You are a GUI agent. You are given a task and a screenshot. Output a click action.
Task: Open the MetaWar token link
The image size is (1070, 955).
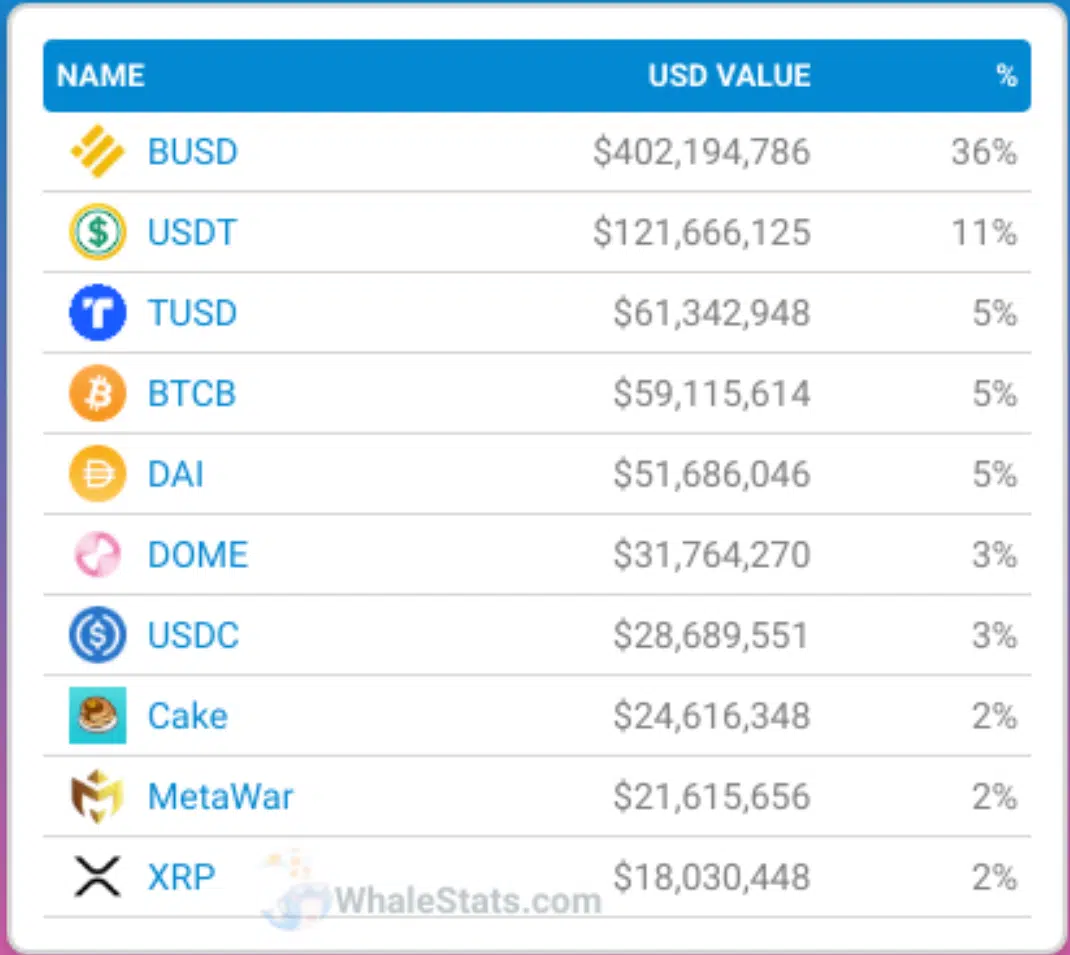220,797
